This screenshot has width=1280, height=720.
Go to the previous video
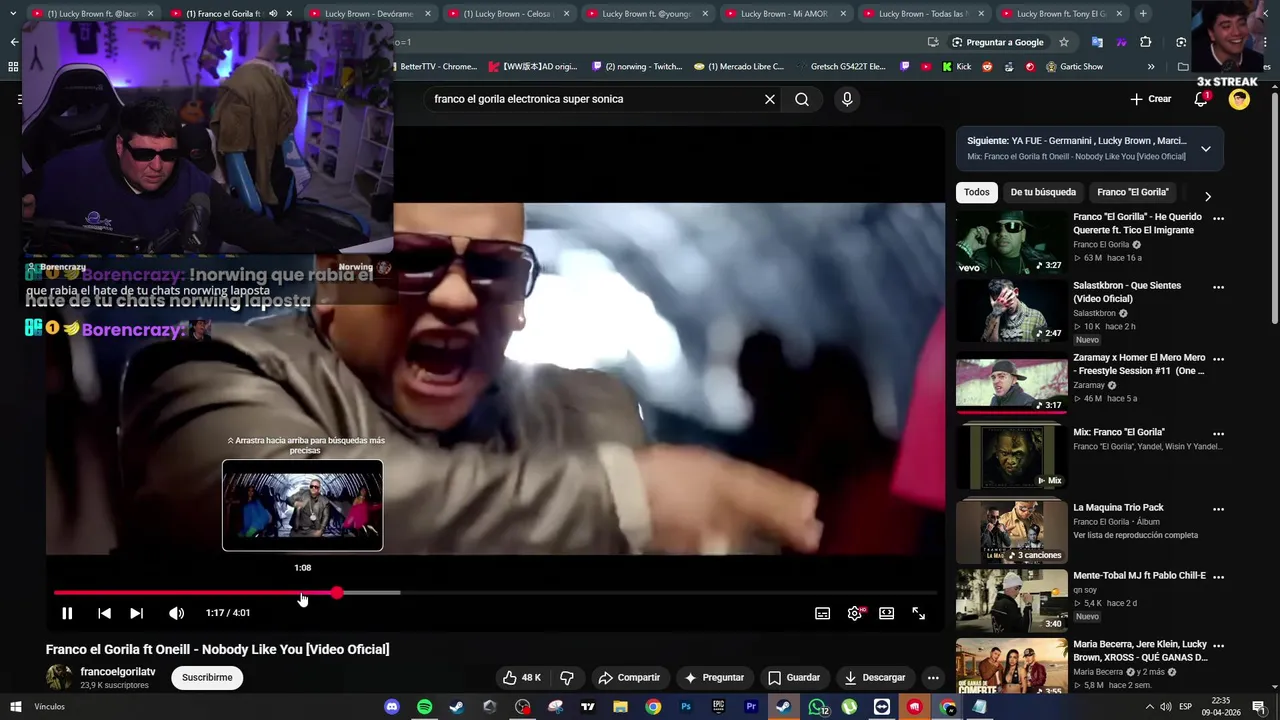(x=104, y=613)
